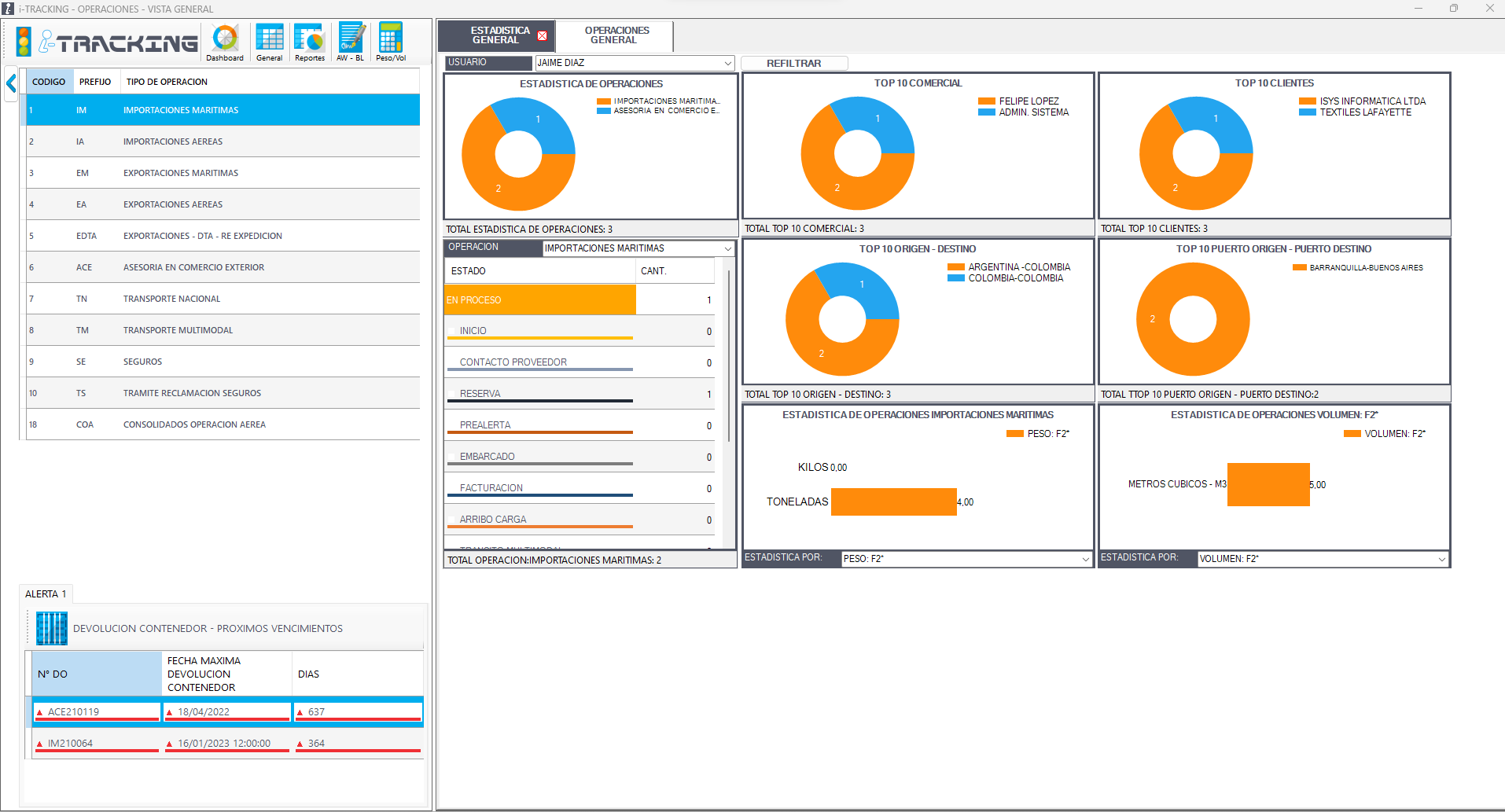Open the Reportes icon
The width and height of the screenshot is (1505, 812).
[309, 41]
